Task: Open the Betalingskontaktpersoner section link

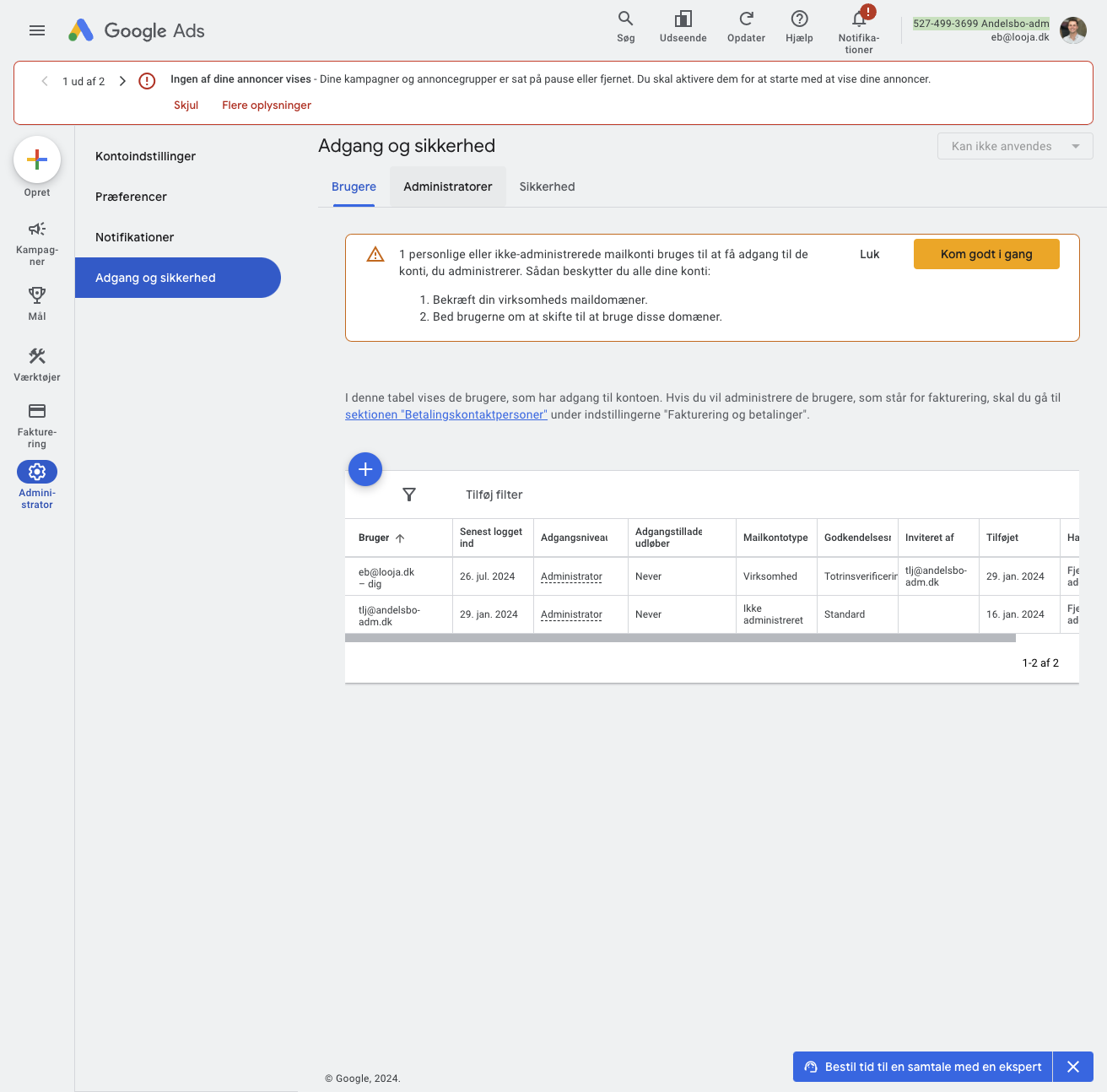Action: 446,414
